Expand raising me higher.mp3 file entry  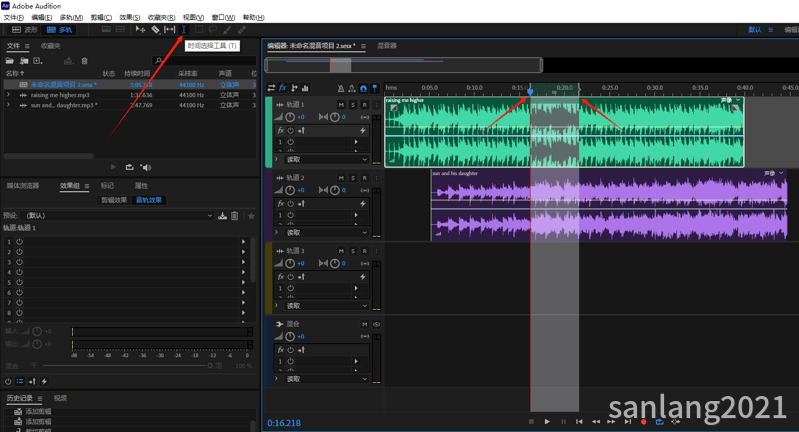click(8, 95)
